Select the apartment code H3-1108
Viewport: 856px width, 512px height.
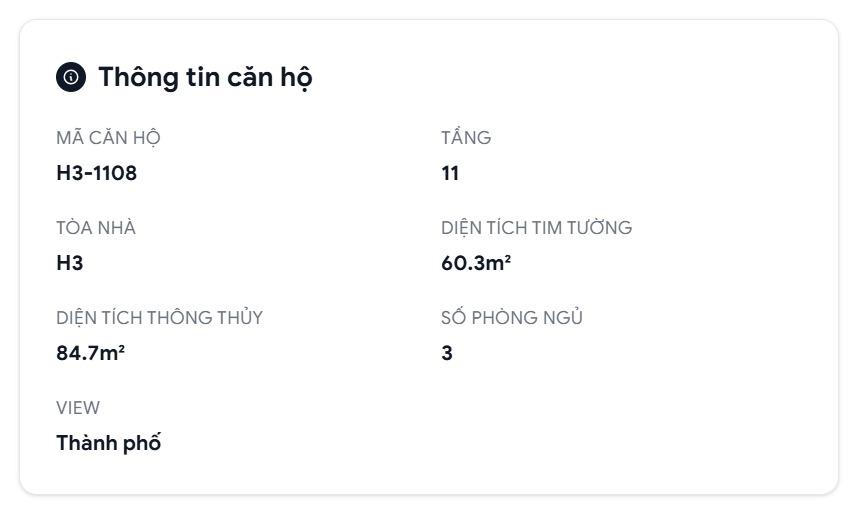(x=96, y=173)
